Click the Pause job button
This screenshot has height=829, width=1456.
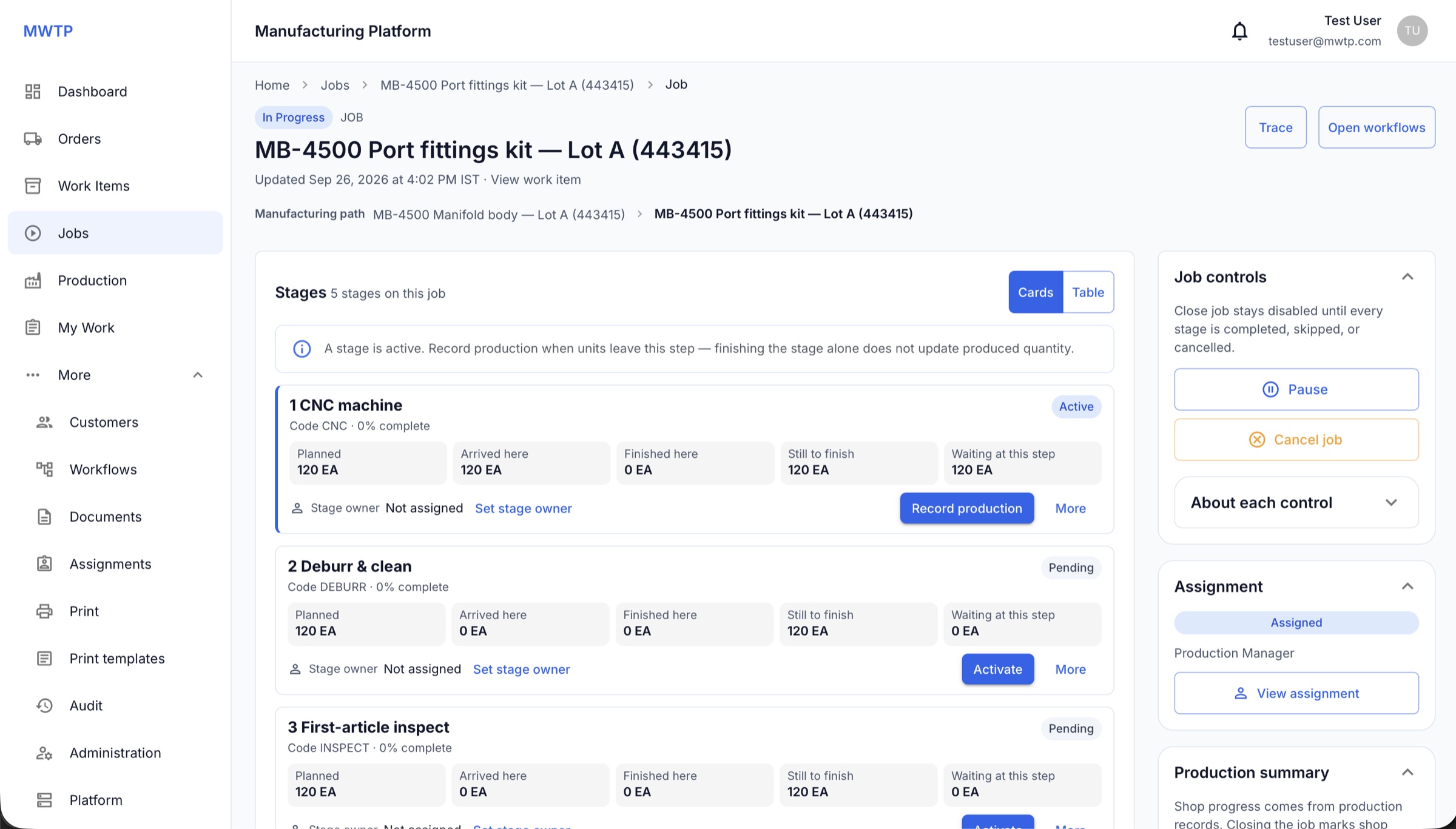pos(1296,389)
